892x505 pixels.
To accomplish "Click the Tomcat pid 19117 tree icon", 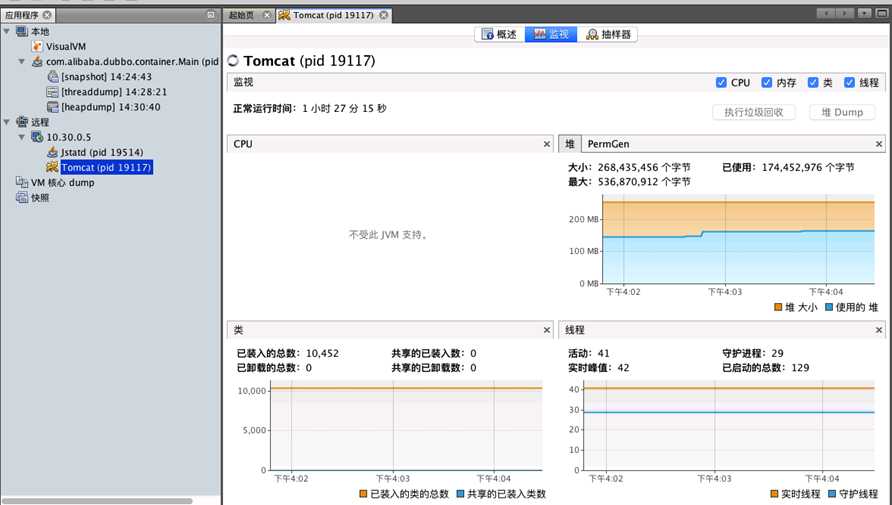I will coord(52,167).
